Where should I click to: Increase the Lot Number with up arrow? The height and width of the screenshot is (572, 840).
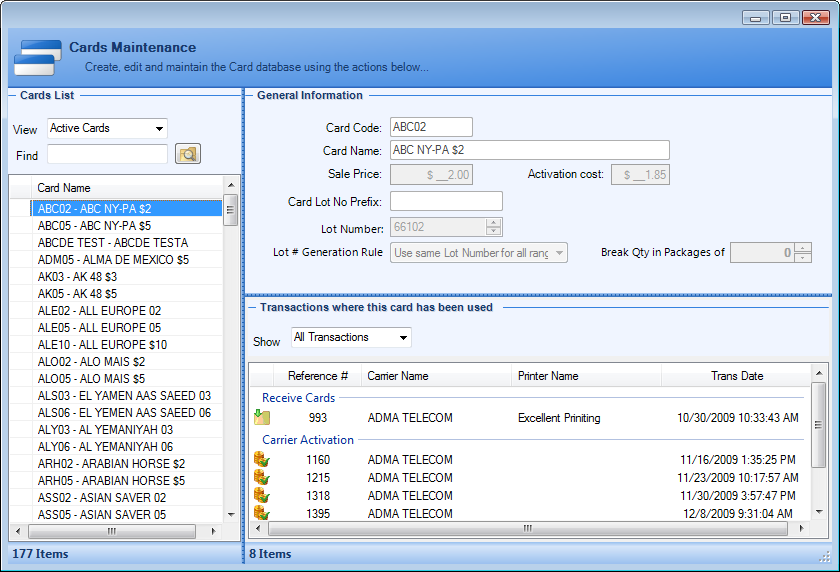click(x=494, y=223)
